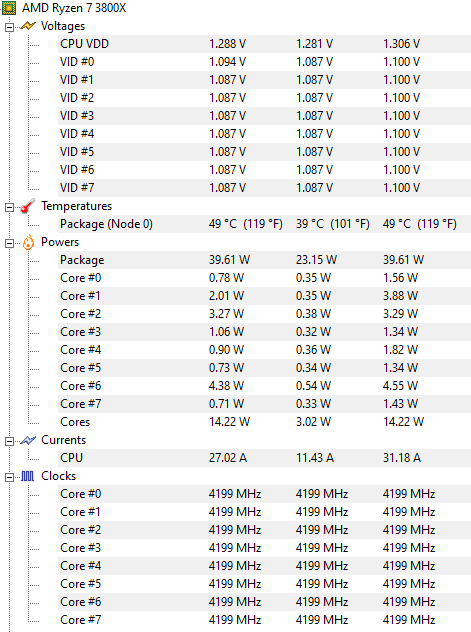Select the Package power row label
This screenshot has width=471, height=632.
82,260
